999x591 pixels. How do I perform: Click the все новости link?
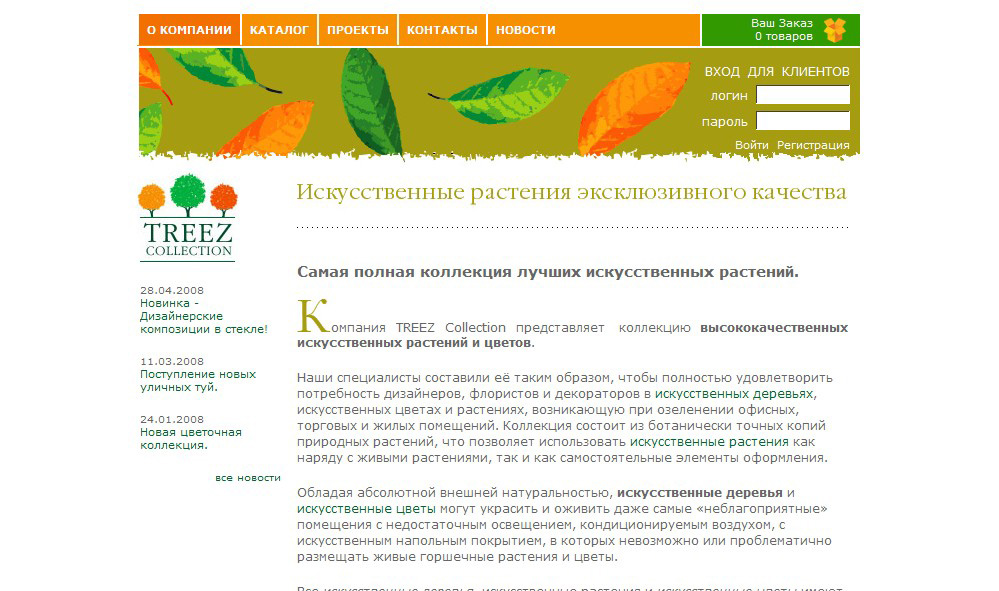click(x=248, y=478)
